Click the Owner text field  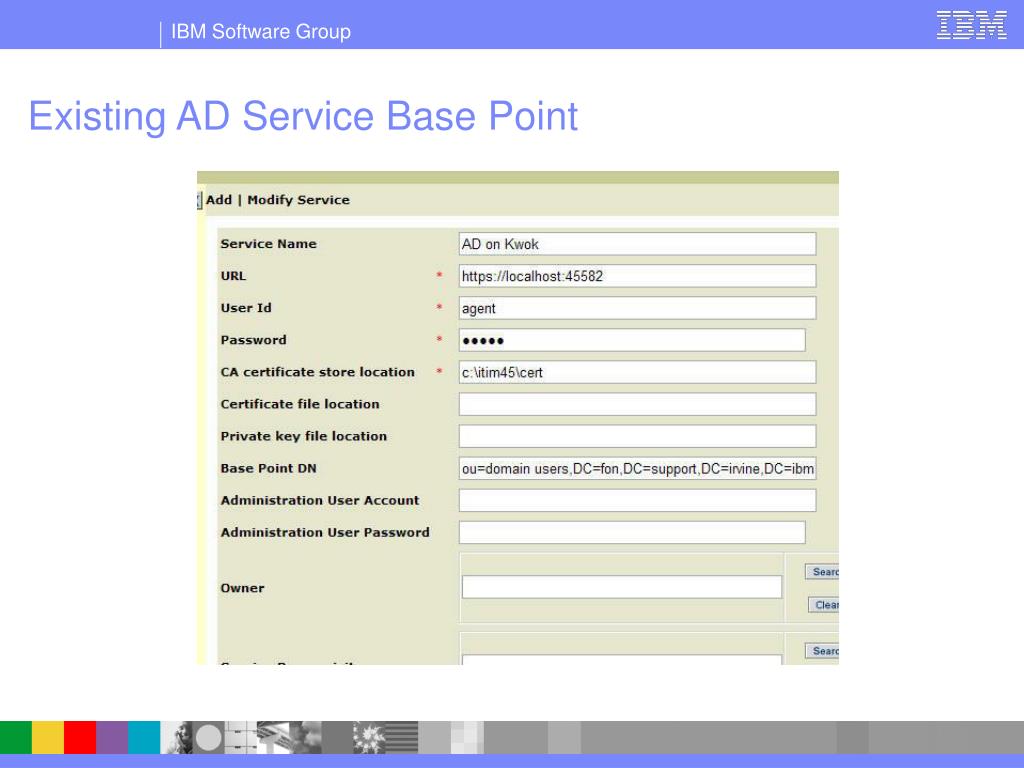(x=622, y=586)
